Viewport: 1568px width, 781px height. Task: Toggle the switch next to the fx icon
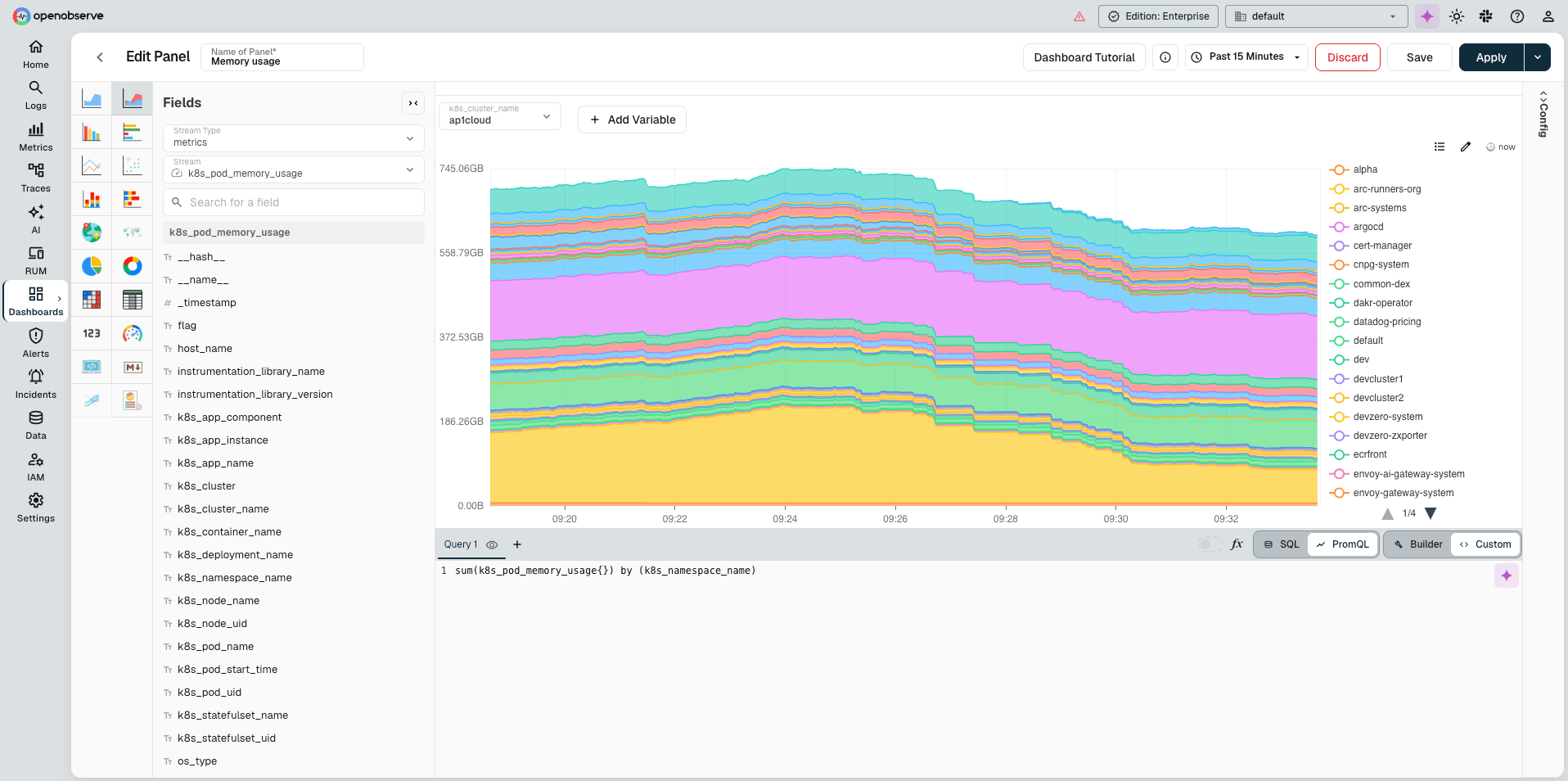click(1209, 544)
